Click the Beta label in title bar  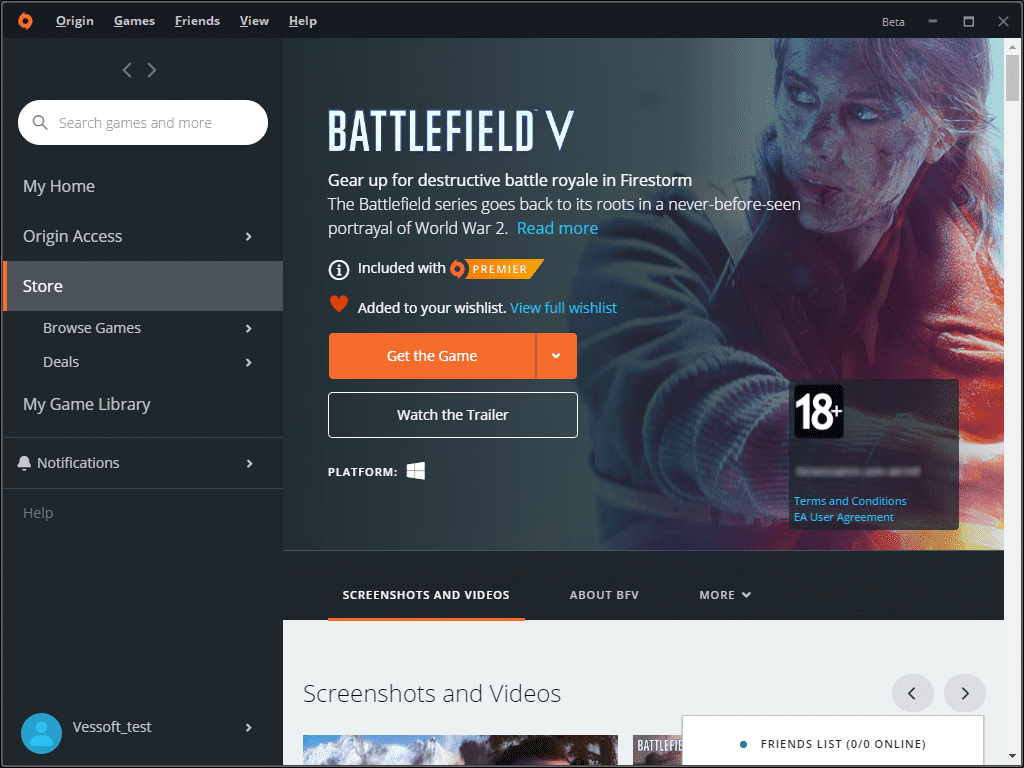[x=893, y=22]
